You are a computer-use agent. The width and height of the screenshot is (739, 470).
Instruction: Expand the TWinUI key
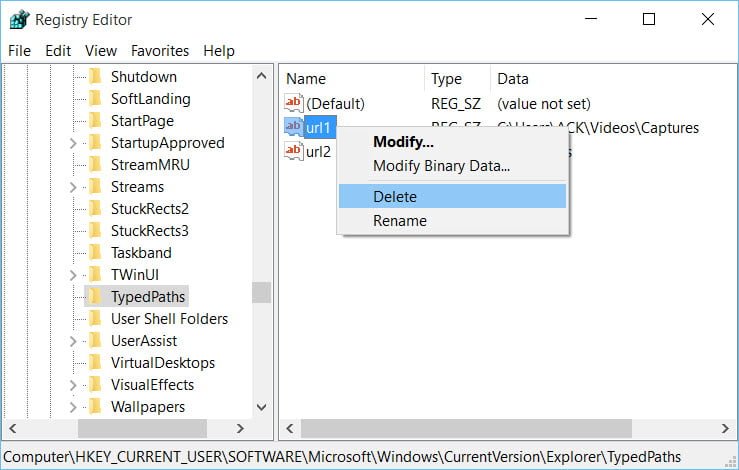(x=73, y=275)
